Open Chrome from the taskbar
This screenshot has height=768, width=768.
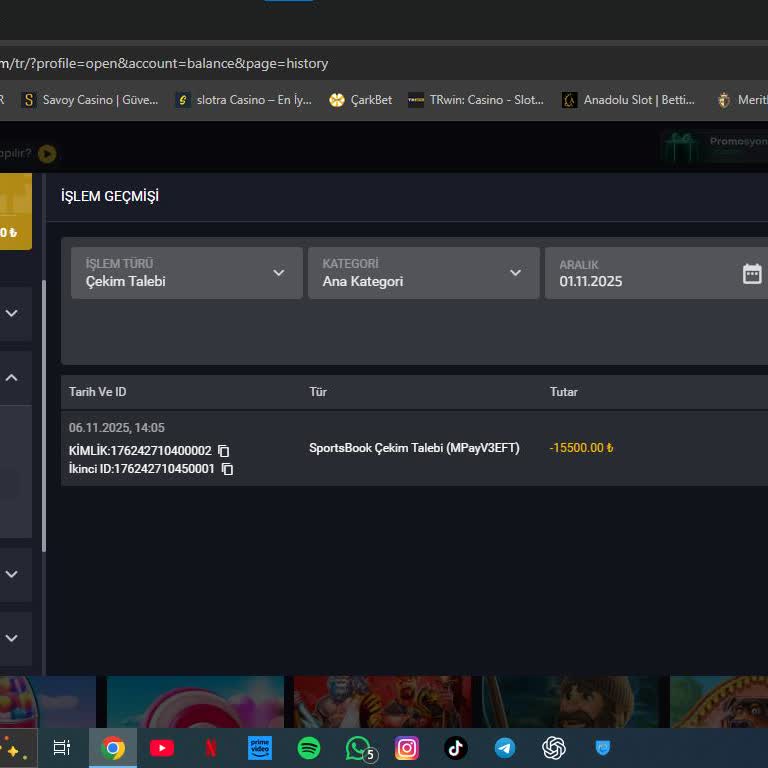[113, 747]
